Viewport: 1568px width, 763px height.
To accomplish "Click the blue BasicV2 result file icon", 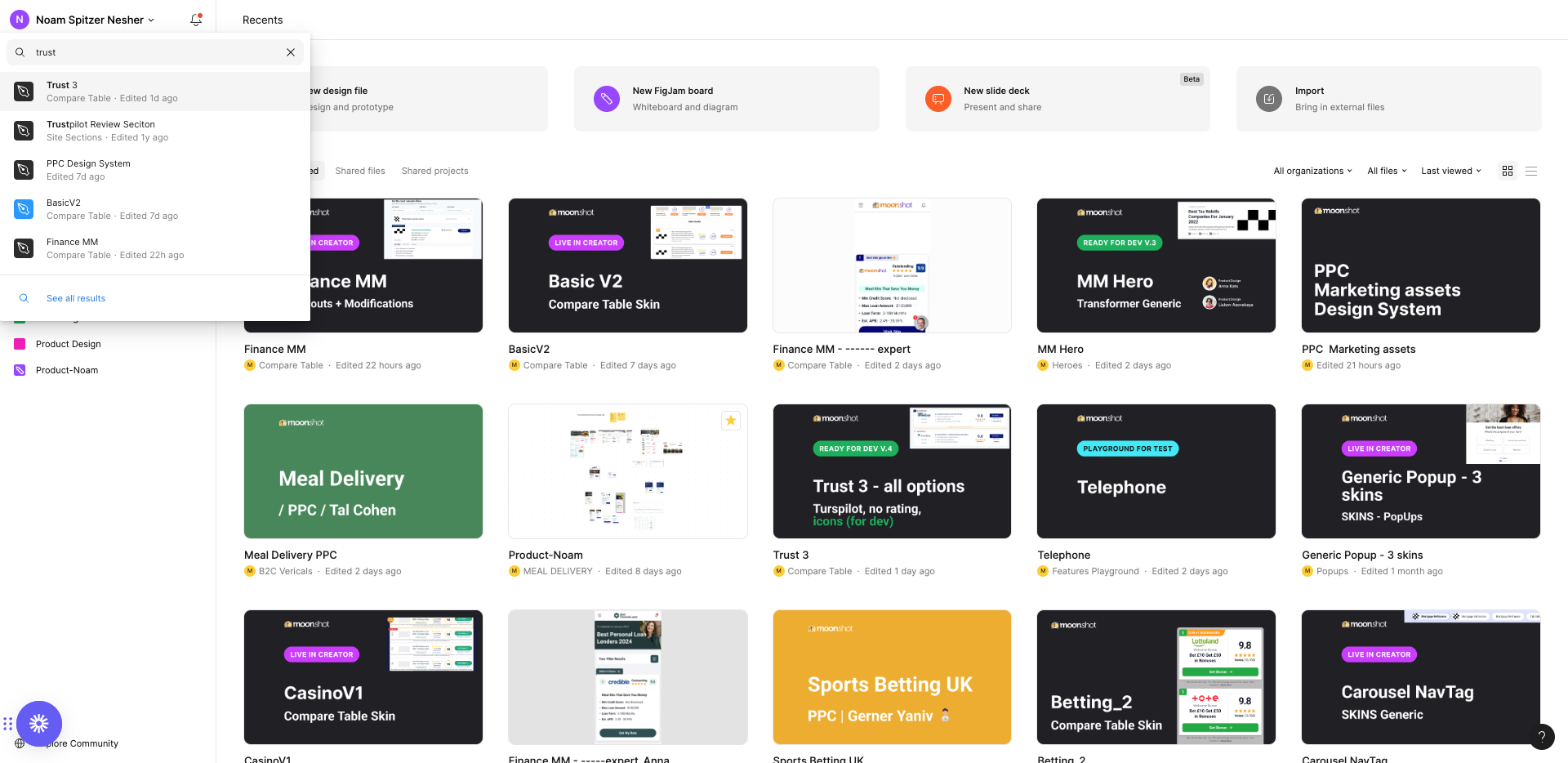I will [24, 209].
